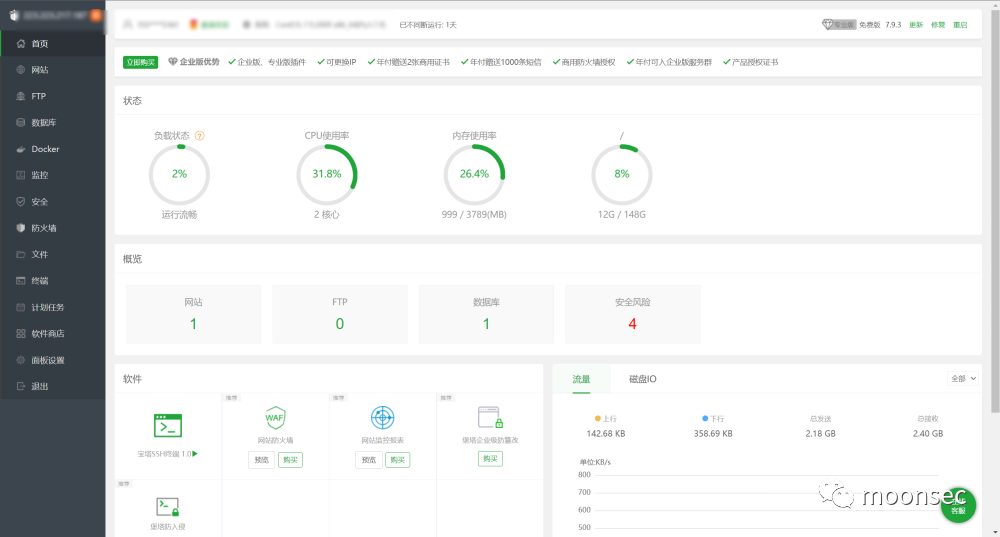Open the 首页 home icon in sidebar
Viewport: 1000px width, 537px height.
tap(21, 43)
